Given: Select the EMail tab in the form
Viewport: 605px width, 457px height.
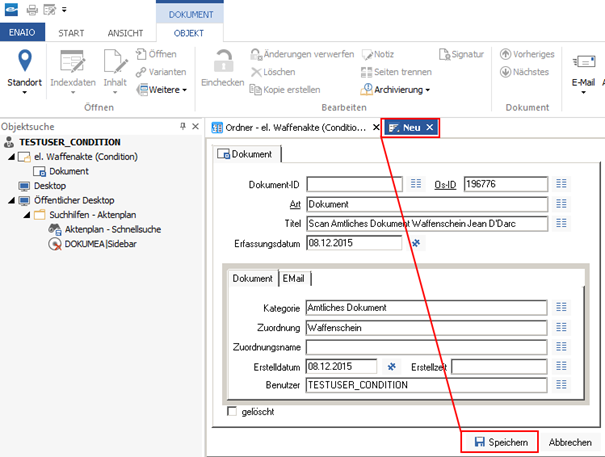Looking at the screenshot, I should (x=293, y=278).
